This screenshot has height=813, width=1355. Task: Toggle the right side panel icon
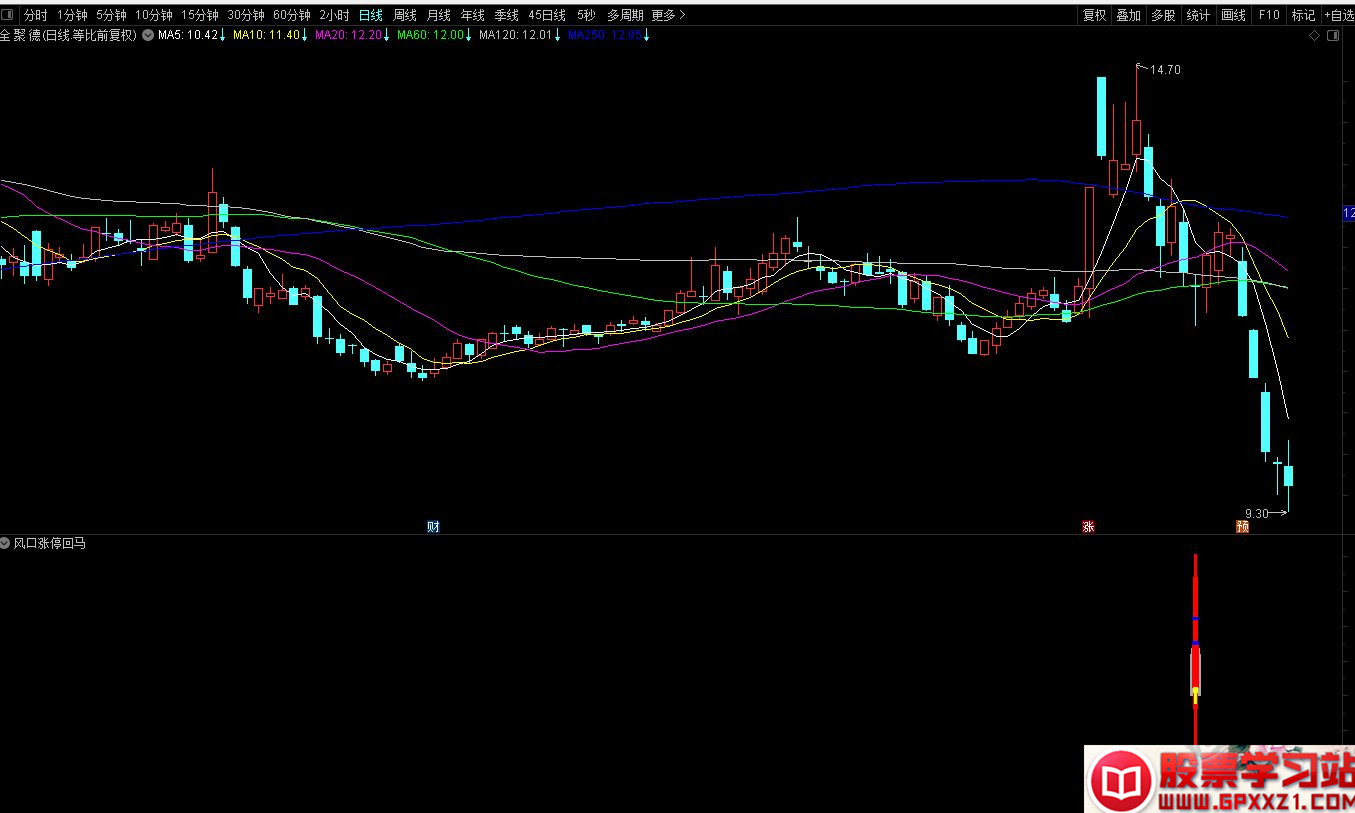(1331, 36)
